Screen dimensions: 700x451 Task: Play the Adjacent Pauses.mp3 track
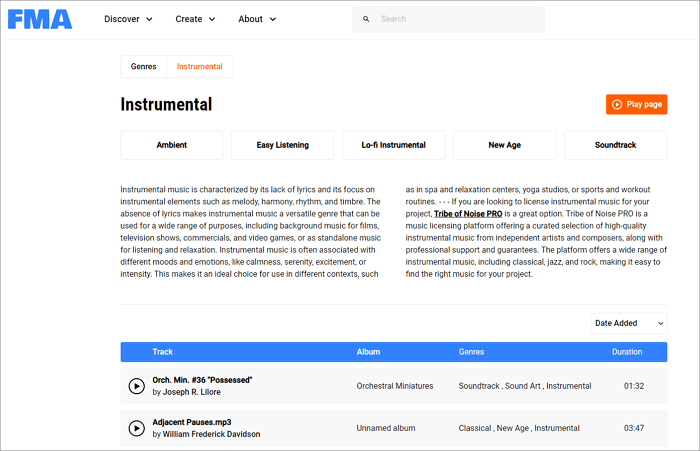(137, 428)
